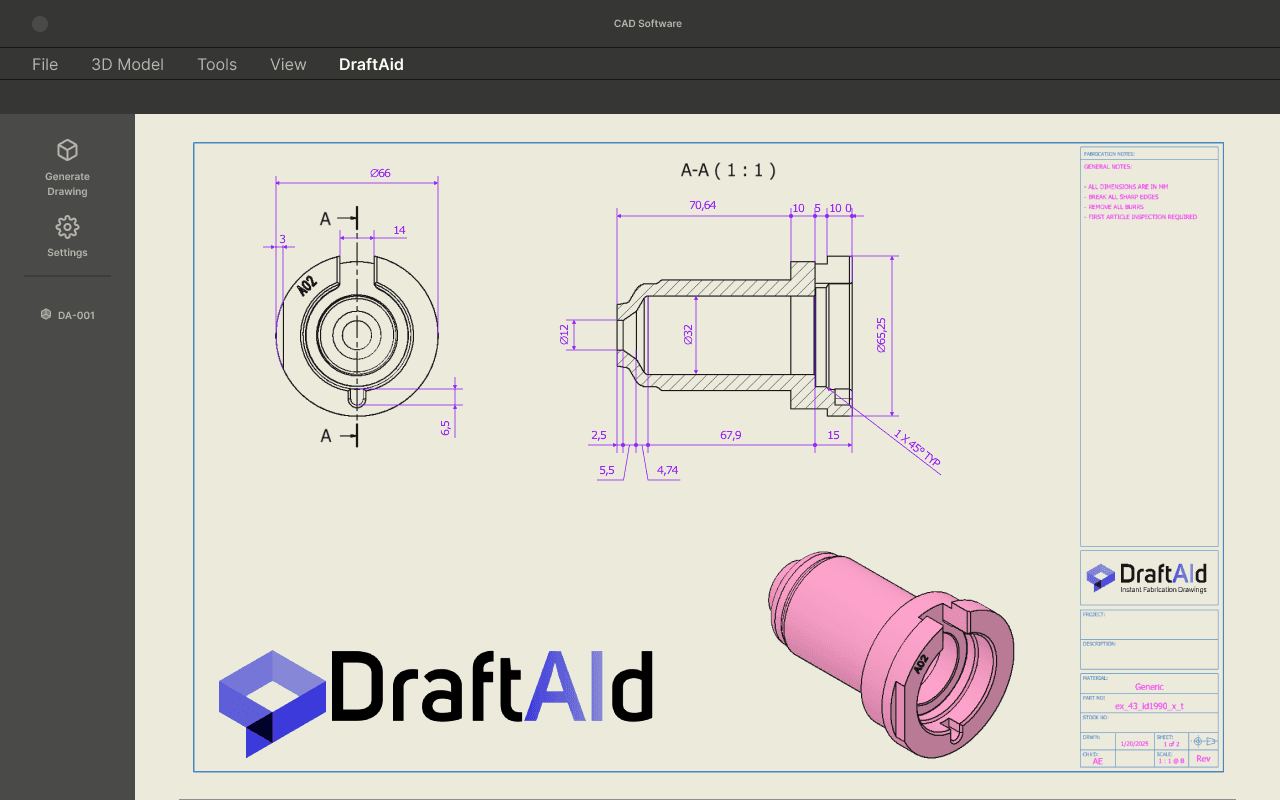Select "FIRST ARTICLE INSPECTION REQUIRED" note
Screen dimensions: 1280x800
click(x=1140, y=217)
